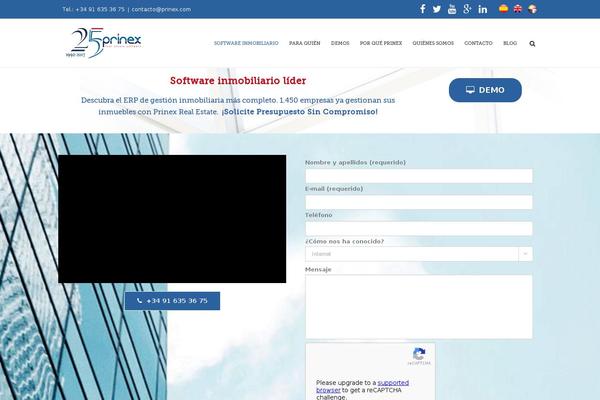Switch language with the Spanish flag
Image resolution: width=600 pixels, height=400 pixels.
tap(503, 8)
